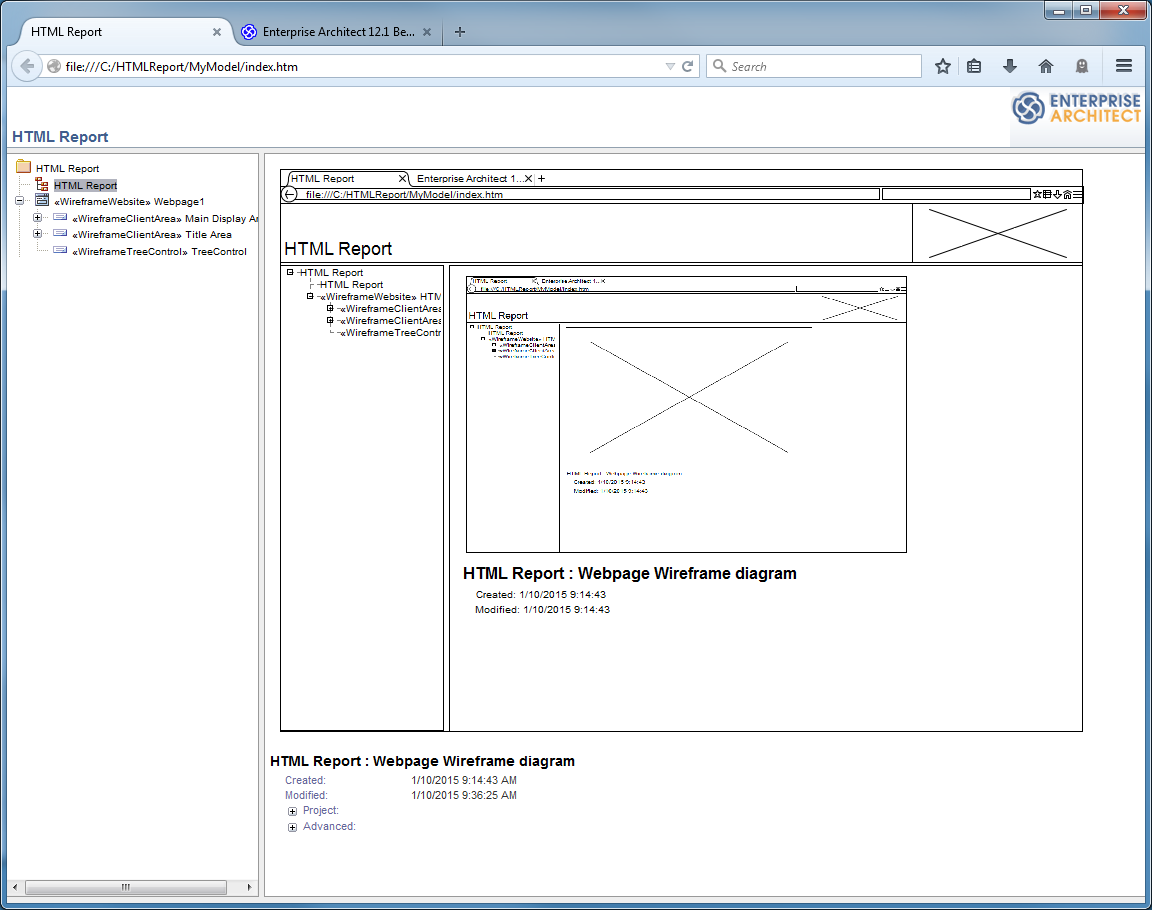The width and height of the screenshot is (1152, 910).
Task: Click the browser back arrow button
Action: pyautogui.click(x=27, y=66)
